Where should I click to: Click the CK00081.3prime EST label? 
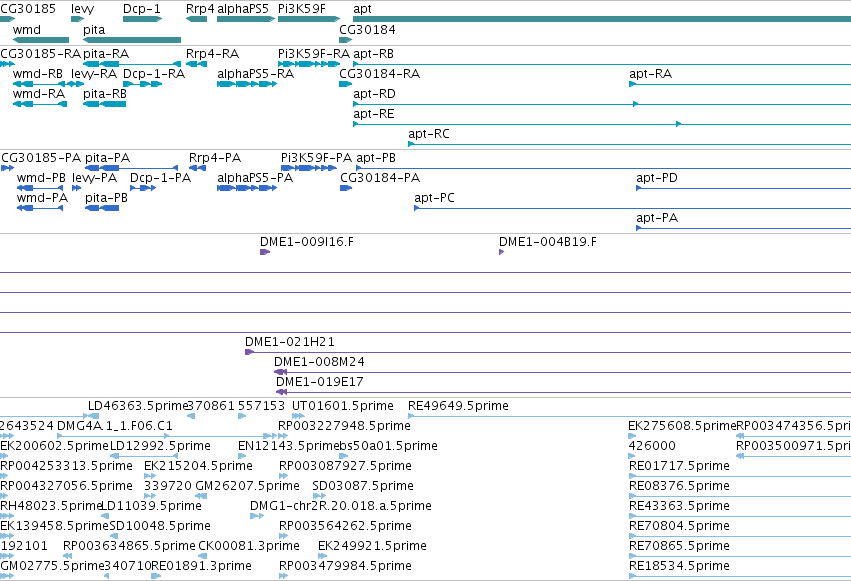(249, 546)
